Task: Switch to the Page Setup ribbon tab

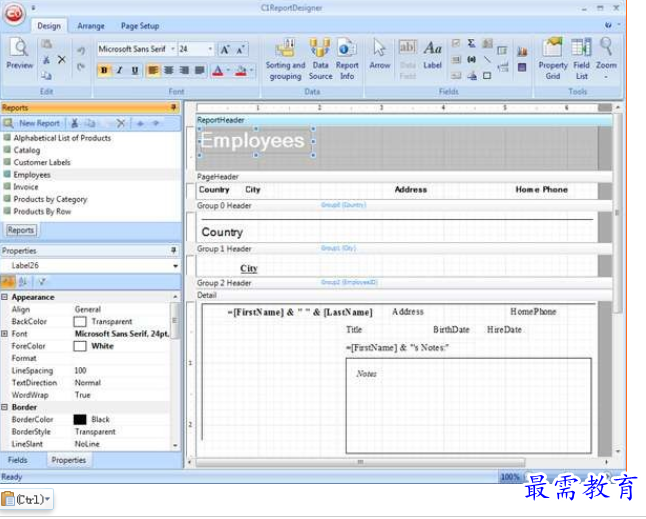Action: 140,26
